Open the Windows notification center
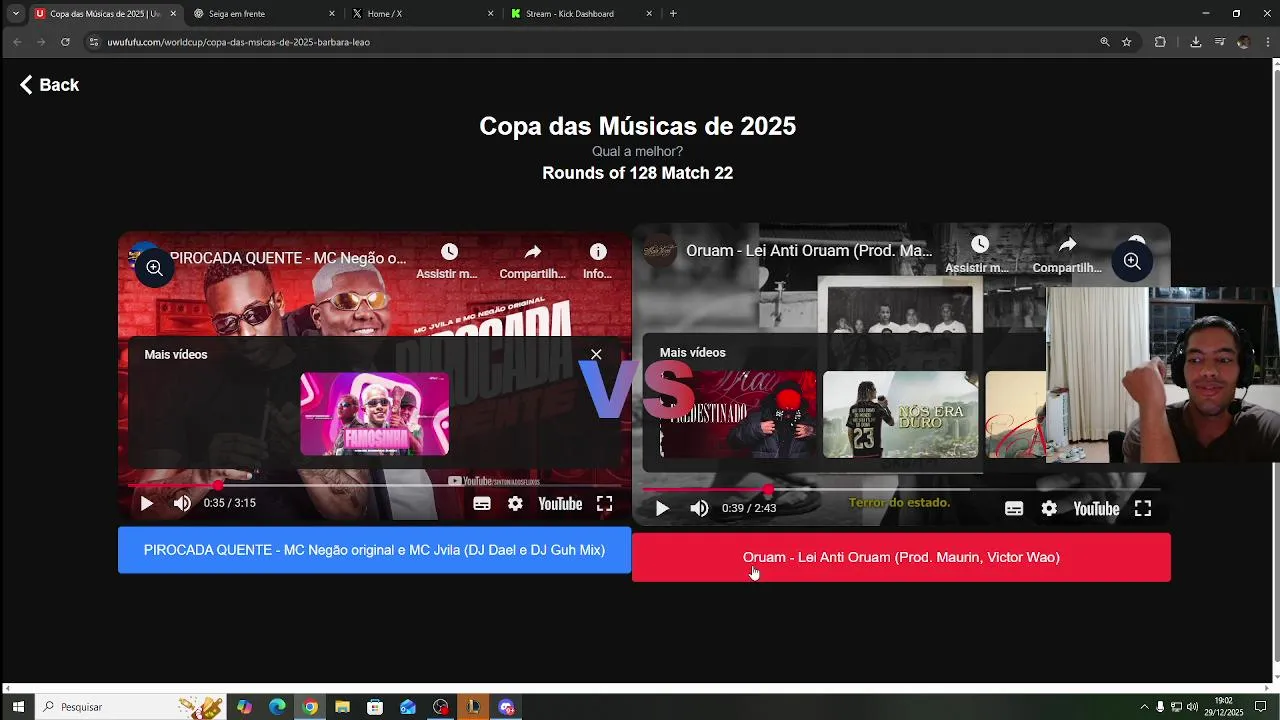This screenshot has width=1280, height=720. [x=1261, y=707]
